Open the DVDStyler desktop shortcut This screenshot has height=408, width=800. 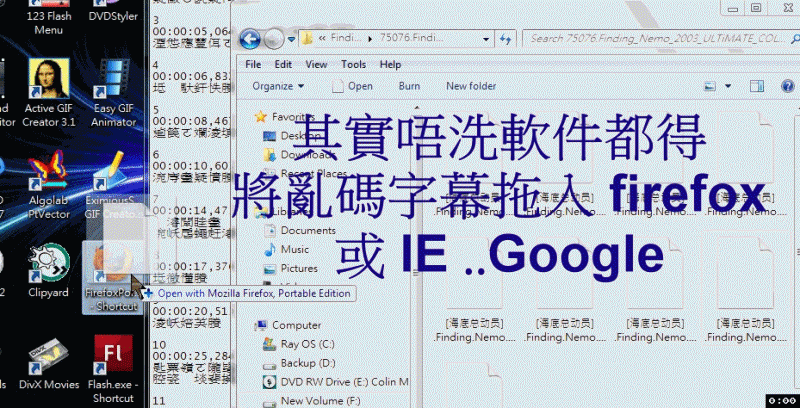pyautogui.click(x=113, y=15)
